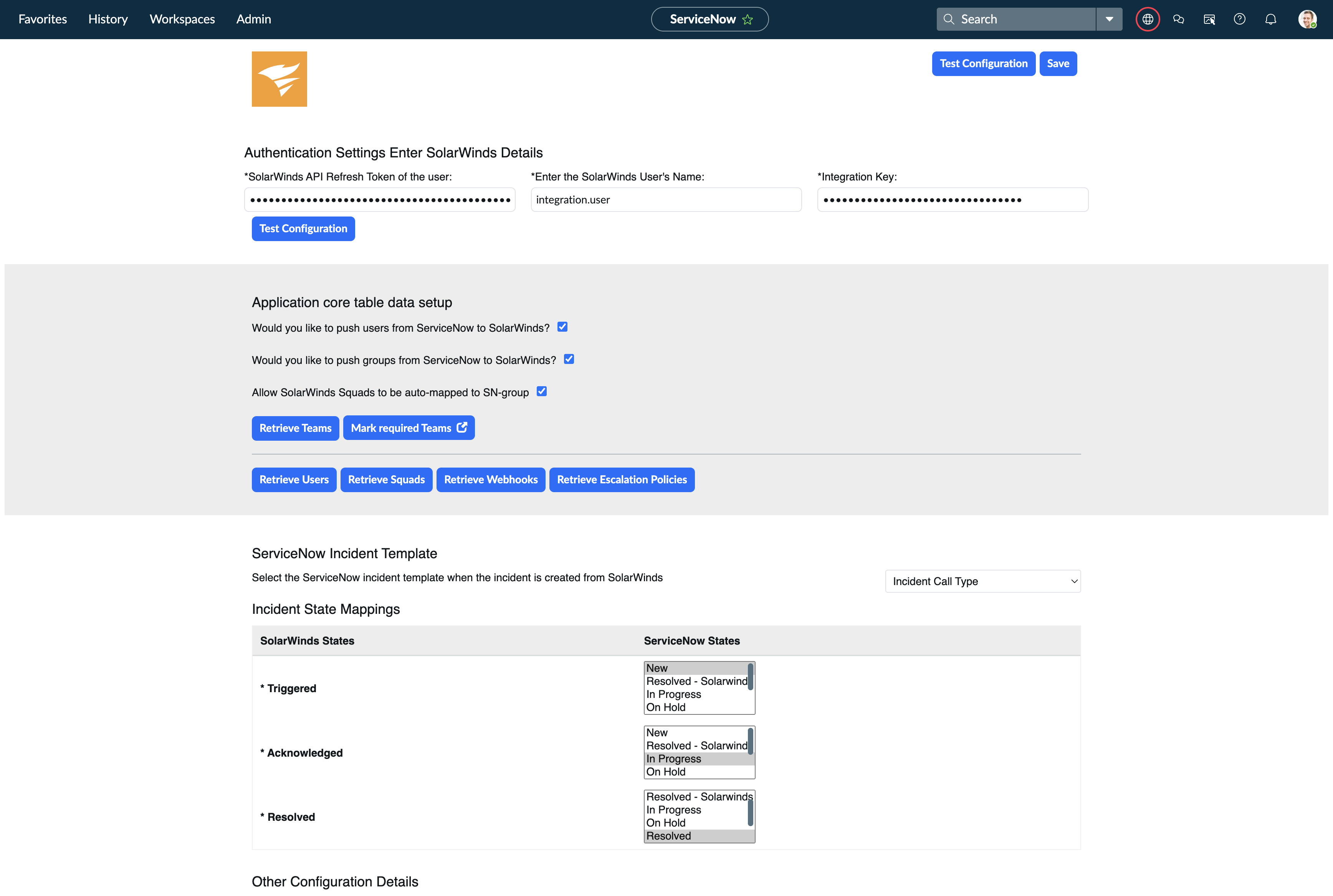Open the notifications bell icon
Viewport: 1333px width, 896px height.
pyautogui.click(x=1270, y=20)
